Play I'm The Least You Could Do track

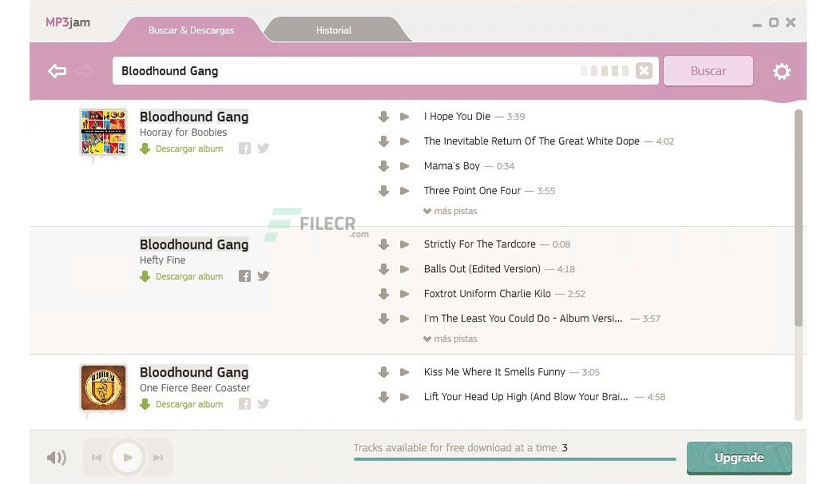[405, 318]
